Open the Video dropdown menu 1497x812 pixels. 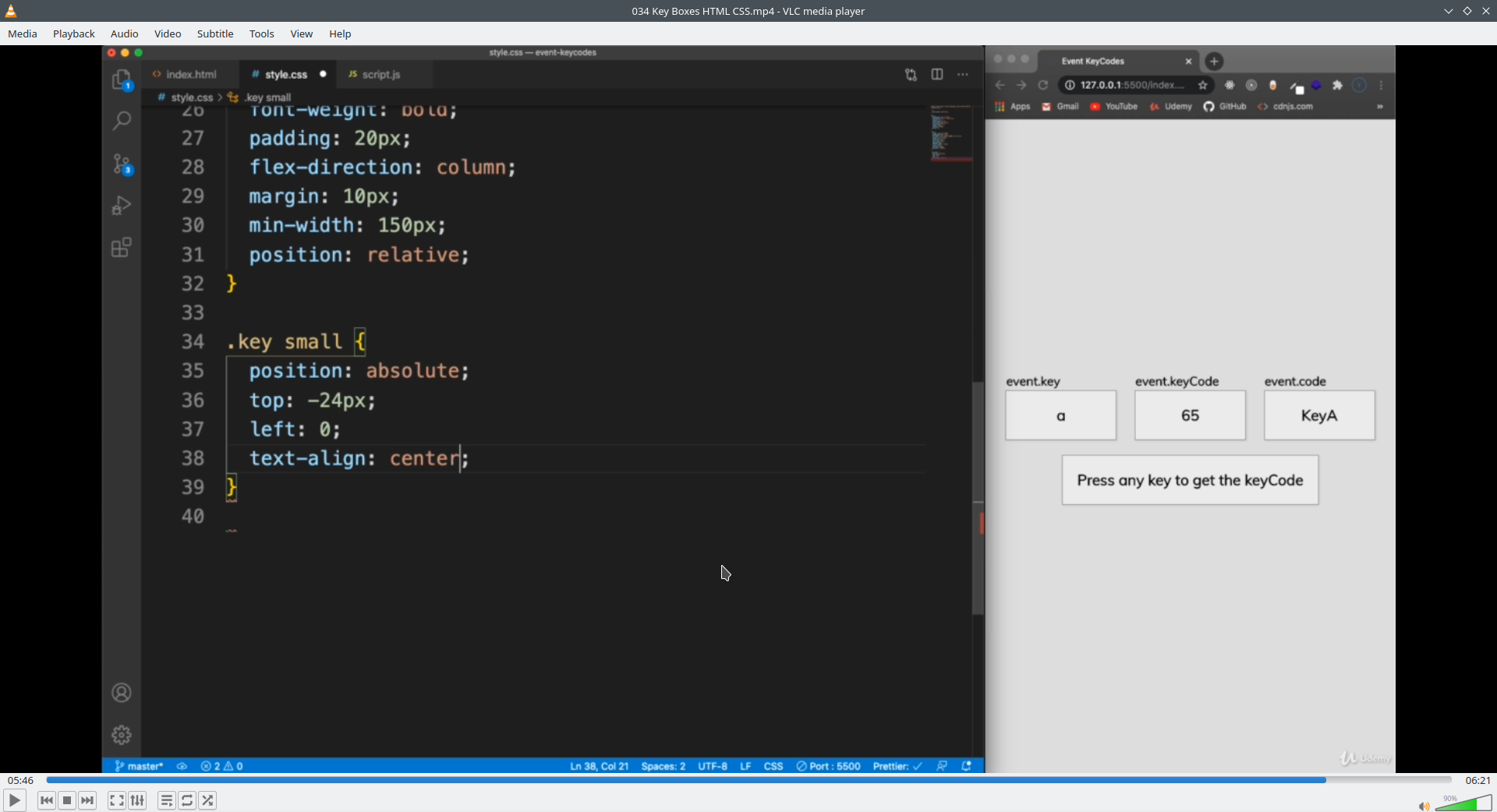(x=168, y=34)
